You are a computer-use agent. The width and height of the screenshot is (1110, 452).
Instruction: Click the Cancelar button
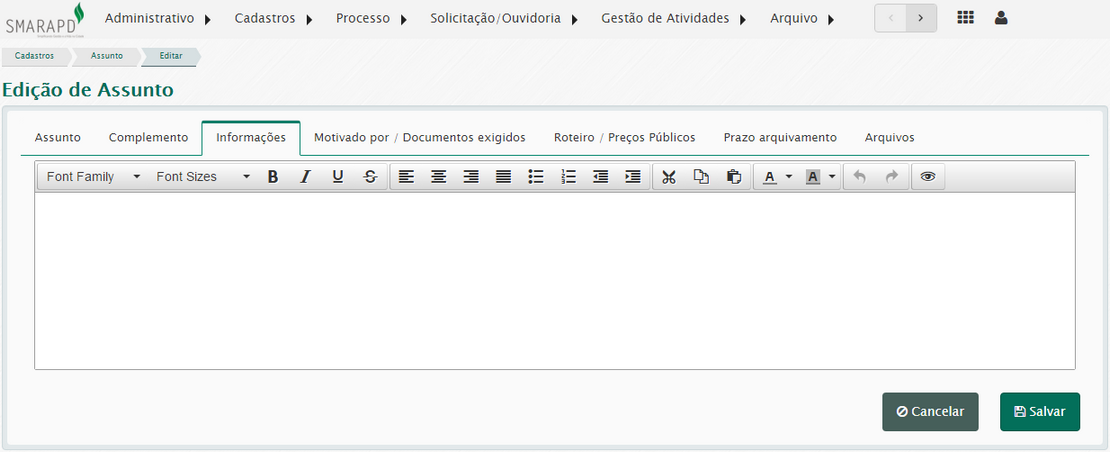pos(930,411)
